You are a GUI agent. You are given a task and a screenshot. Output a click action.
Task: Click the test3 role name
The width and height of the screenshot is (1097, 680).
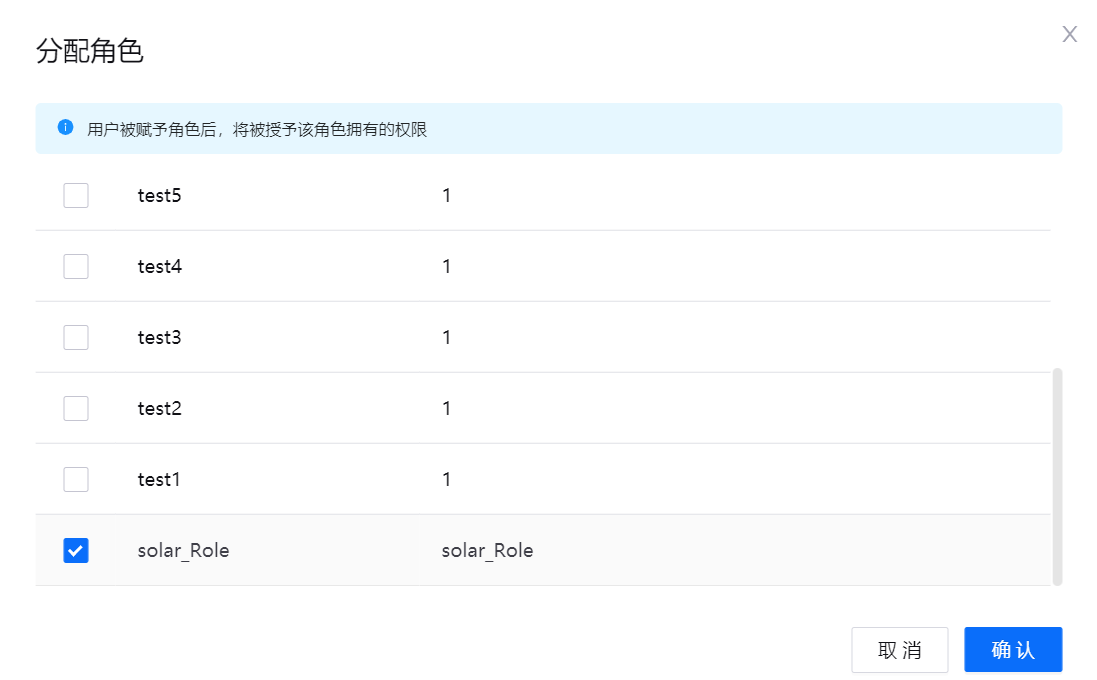159,337
